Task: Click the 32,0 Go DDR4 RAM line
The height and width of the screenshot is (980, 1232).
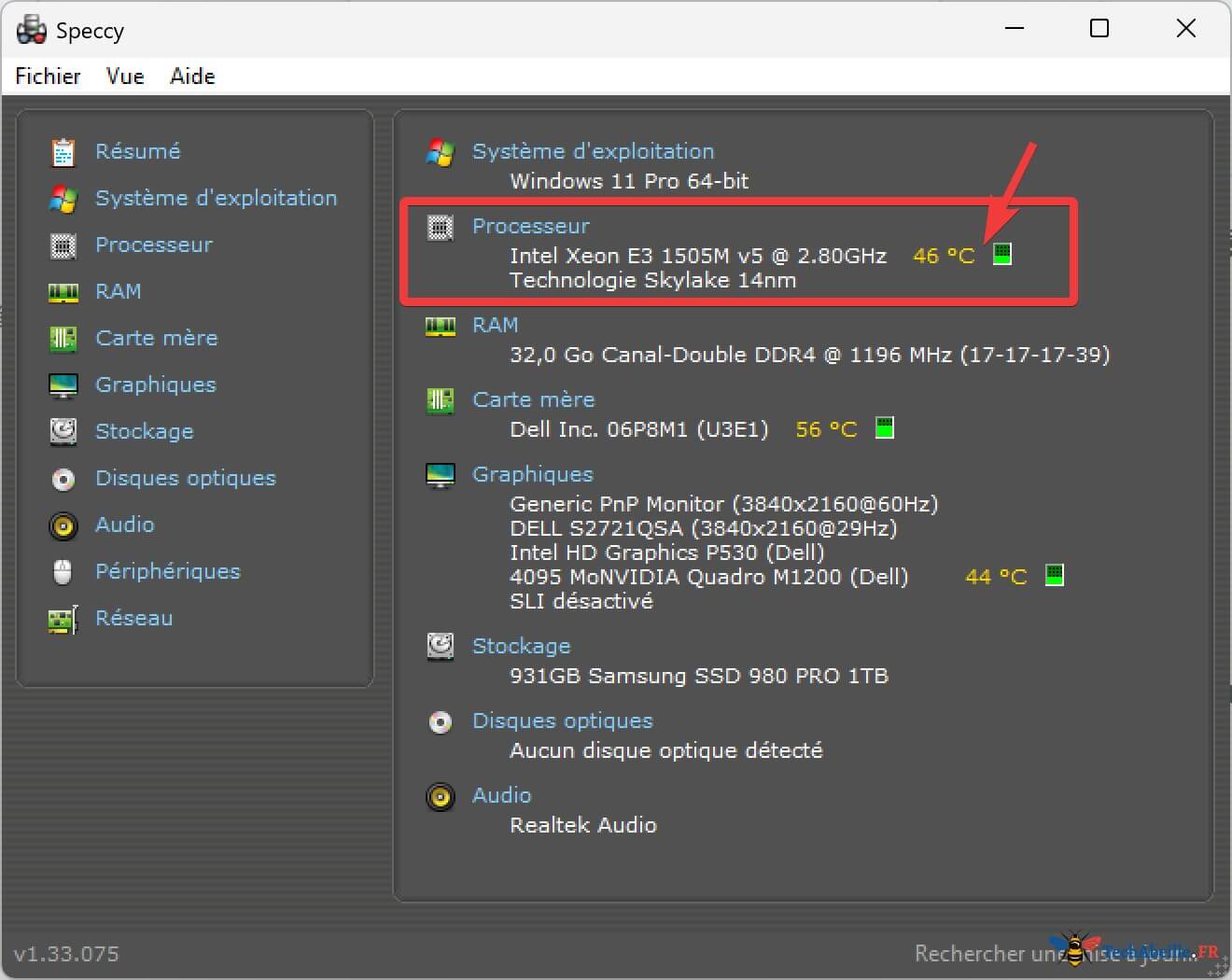Action: 809,355
